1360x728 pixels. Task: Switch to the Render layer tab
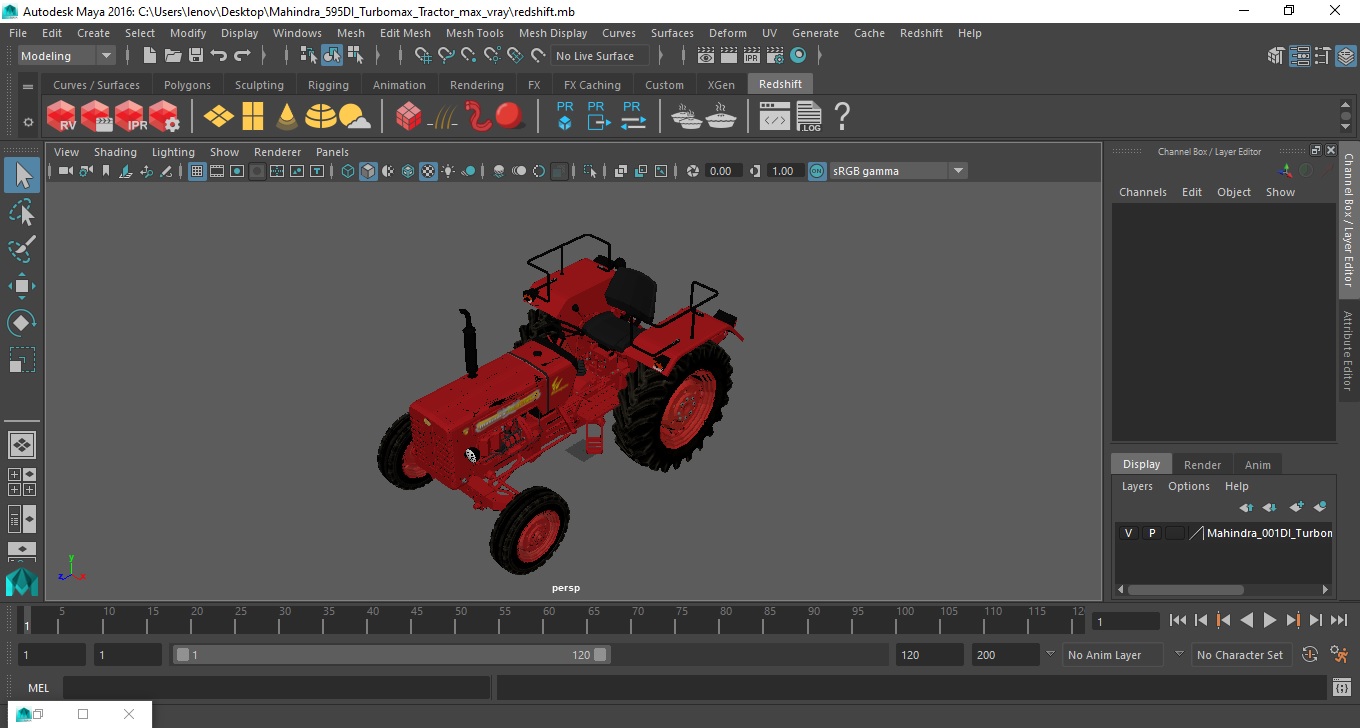click(x=1202, y=464)
